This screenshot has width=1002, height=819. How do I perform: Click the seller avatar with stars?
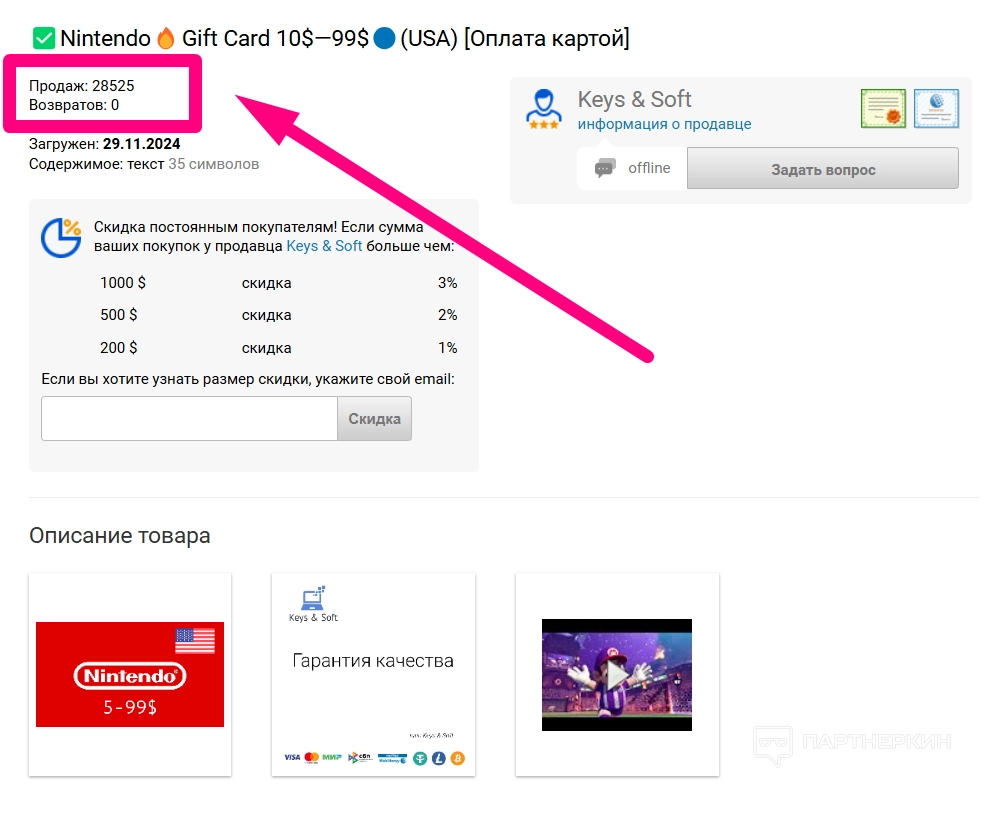coord(544,109)
